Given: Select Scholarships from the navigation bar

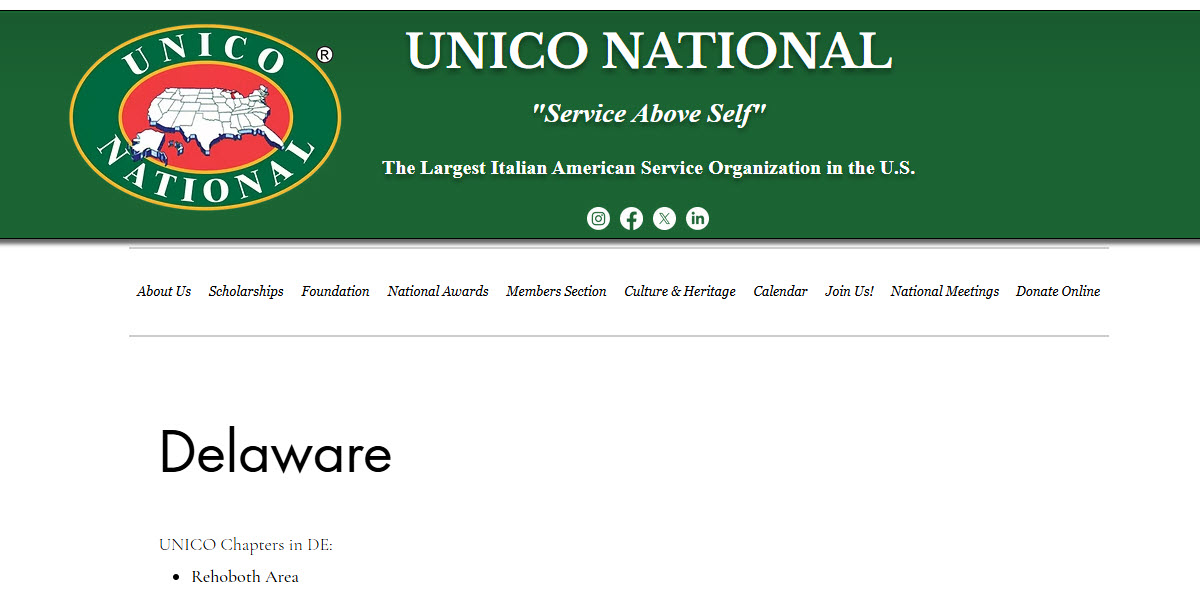Looking at the screenshot, I should (246, 291).
